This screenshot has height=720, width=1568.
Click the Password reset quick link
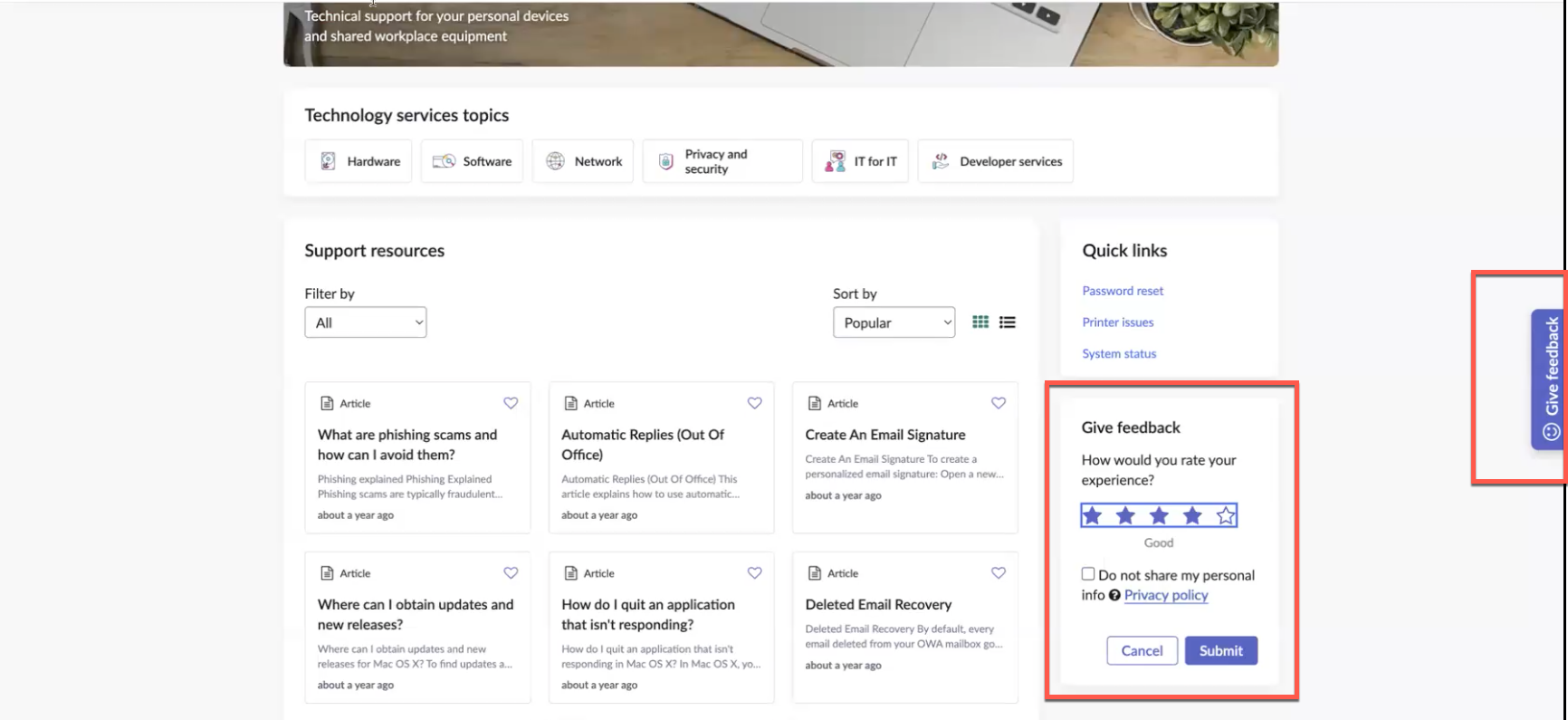[1123, 291]
